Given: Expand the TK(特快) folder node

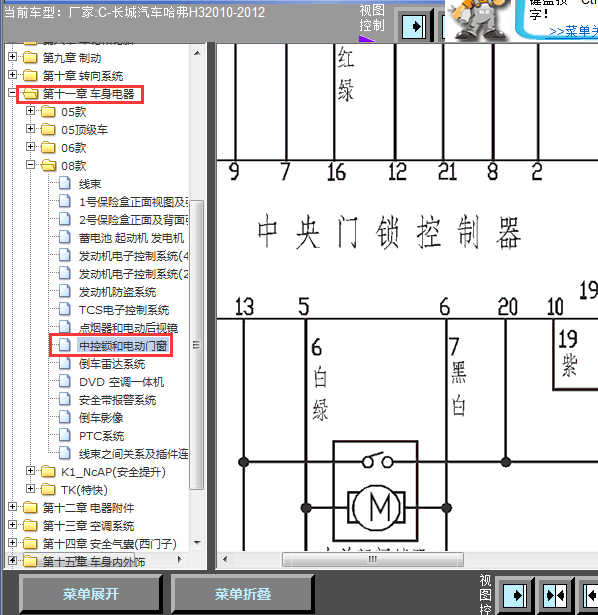Looking at the screenshot, I should click(x=31, y=489).
